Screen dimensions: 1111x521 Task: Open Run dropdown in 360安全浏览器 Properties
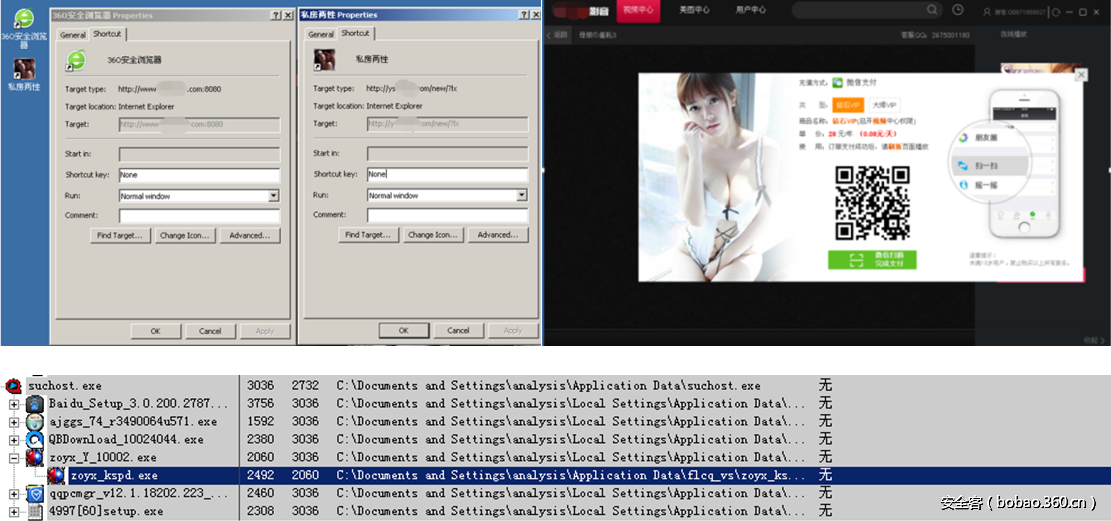pyautogui.click(x=273, y=196)
